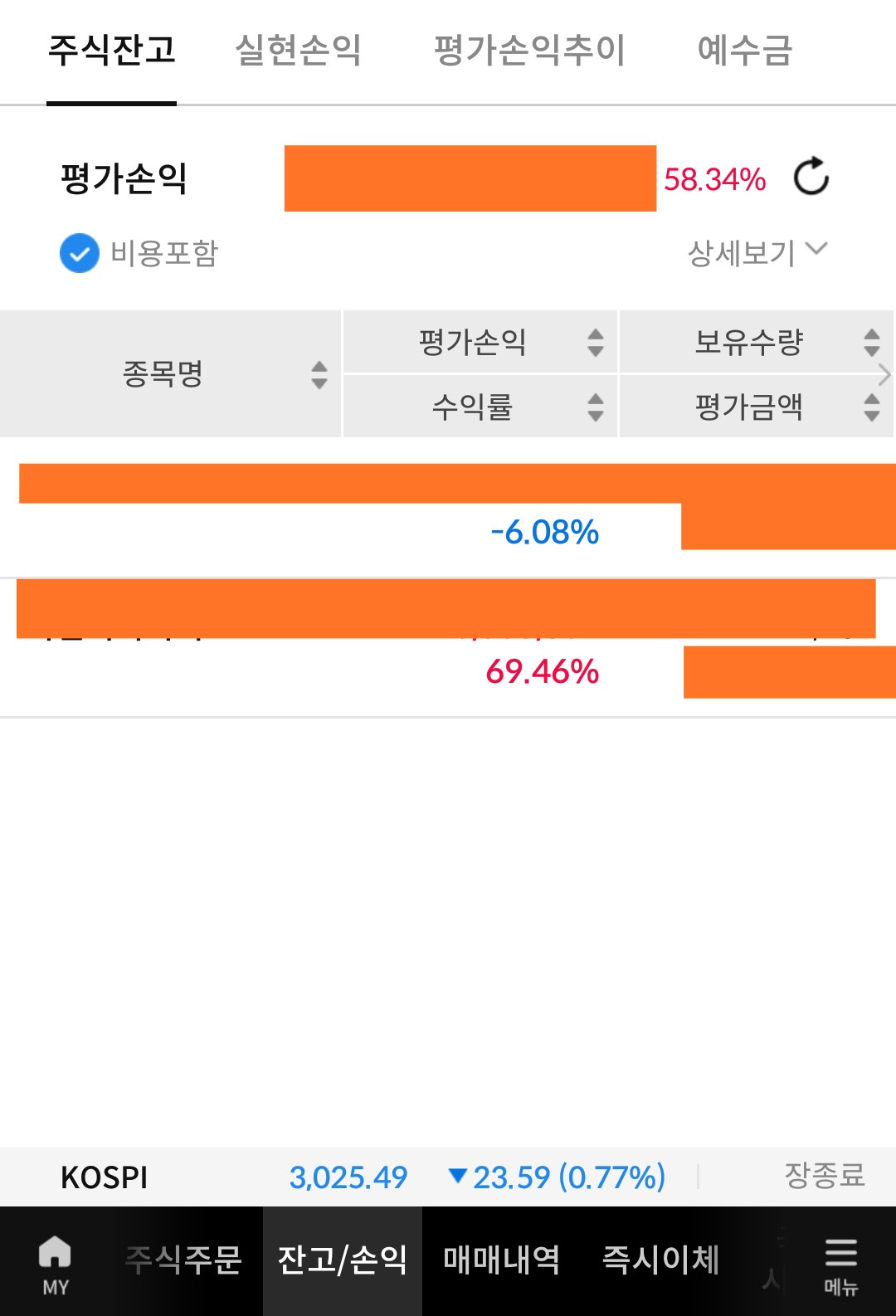896x1316 pixels.
Task: Switch to the 평가손익추이 tab
Action: tap(529, 50)
